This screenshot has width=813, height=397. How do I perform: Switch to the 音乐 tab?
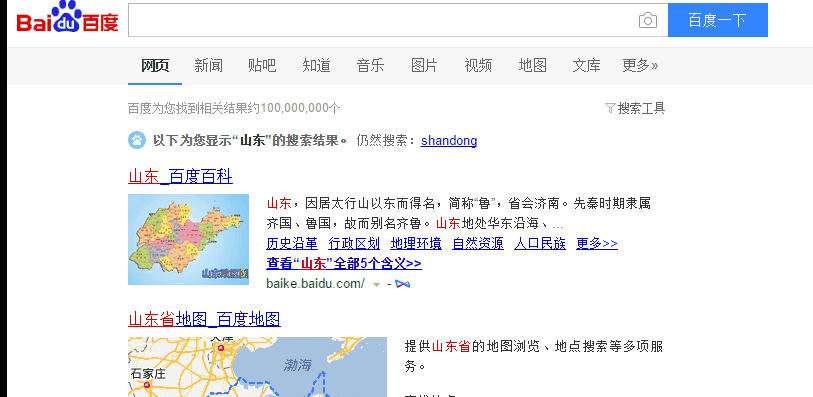tap(370, 66)
